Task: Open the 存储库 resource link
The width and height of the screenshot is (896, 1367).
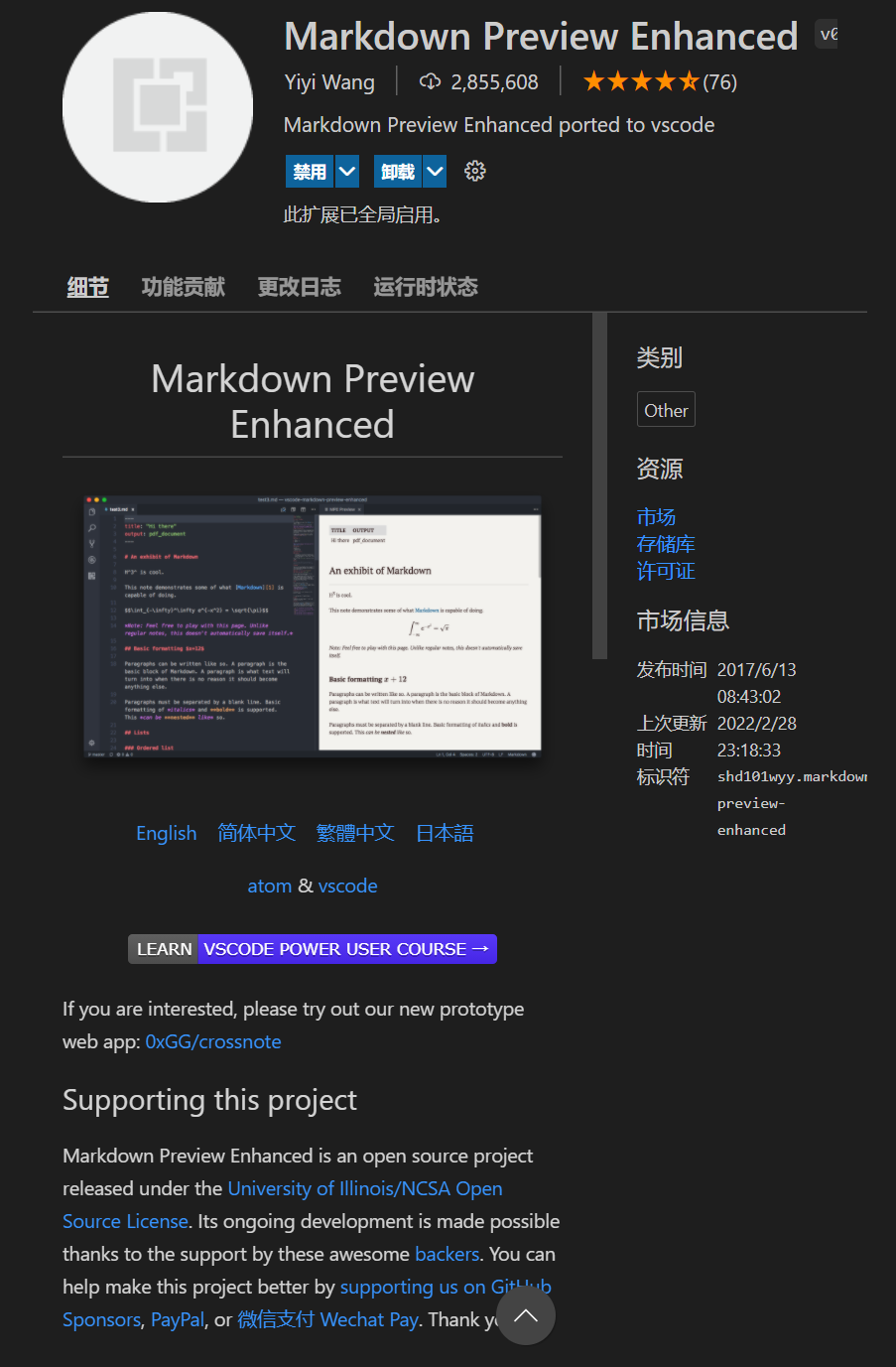Action: (x=666, y=543)
